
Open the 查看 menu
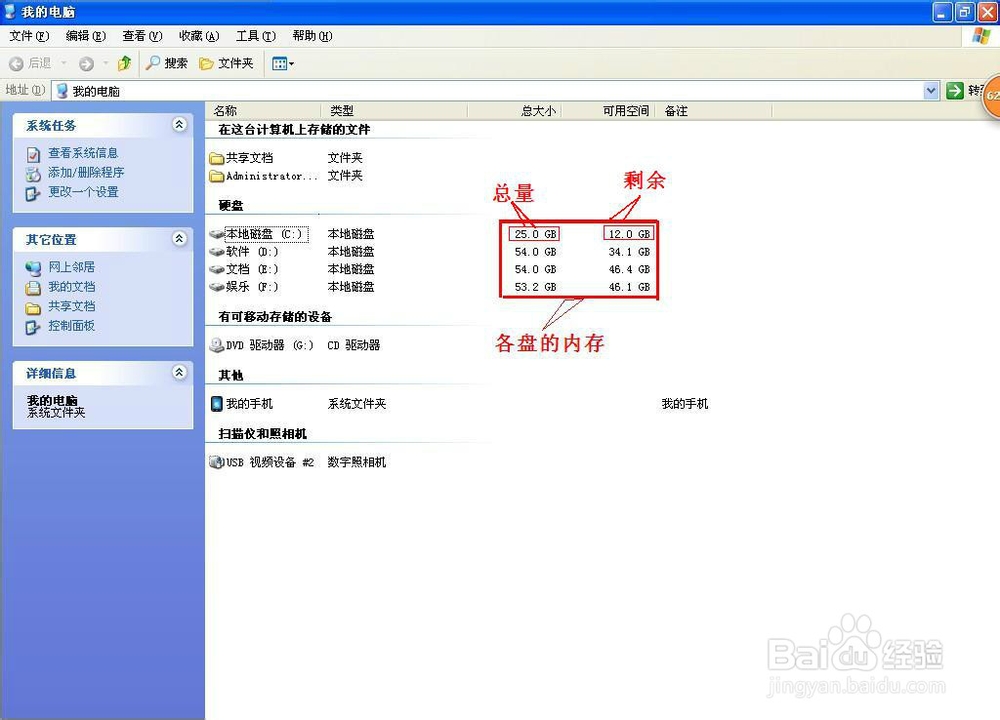pyautogui.click(x=141, y=35)
